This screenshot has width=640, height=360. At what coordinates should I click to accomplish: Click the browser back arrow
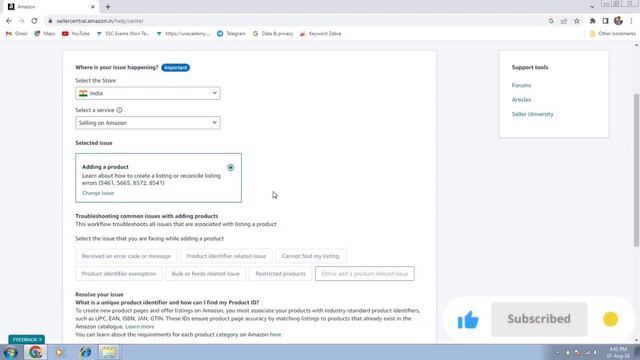point(9,21)
